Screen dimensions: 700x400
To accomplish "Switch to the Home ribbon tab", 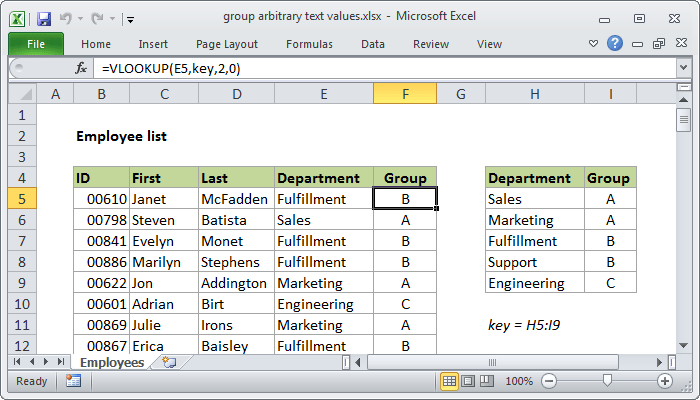I will tap(96, 44).
